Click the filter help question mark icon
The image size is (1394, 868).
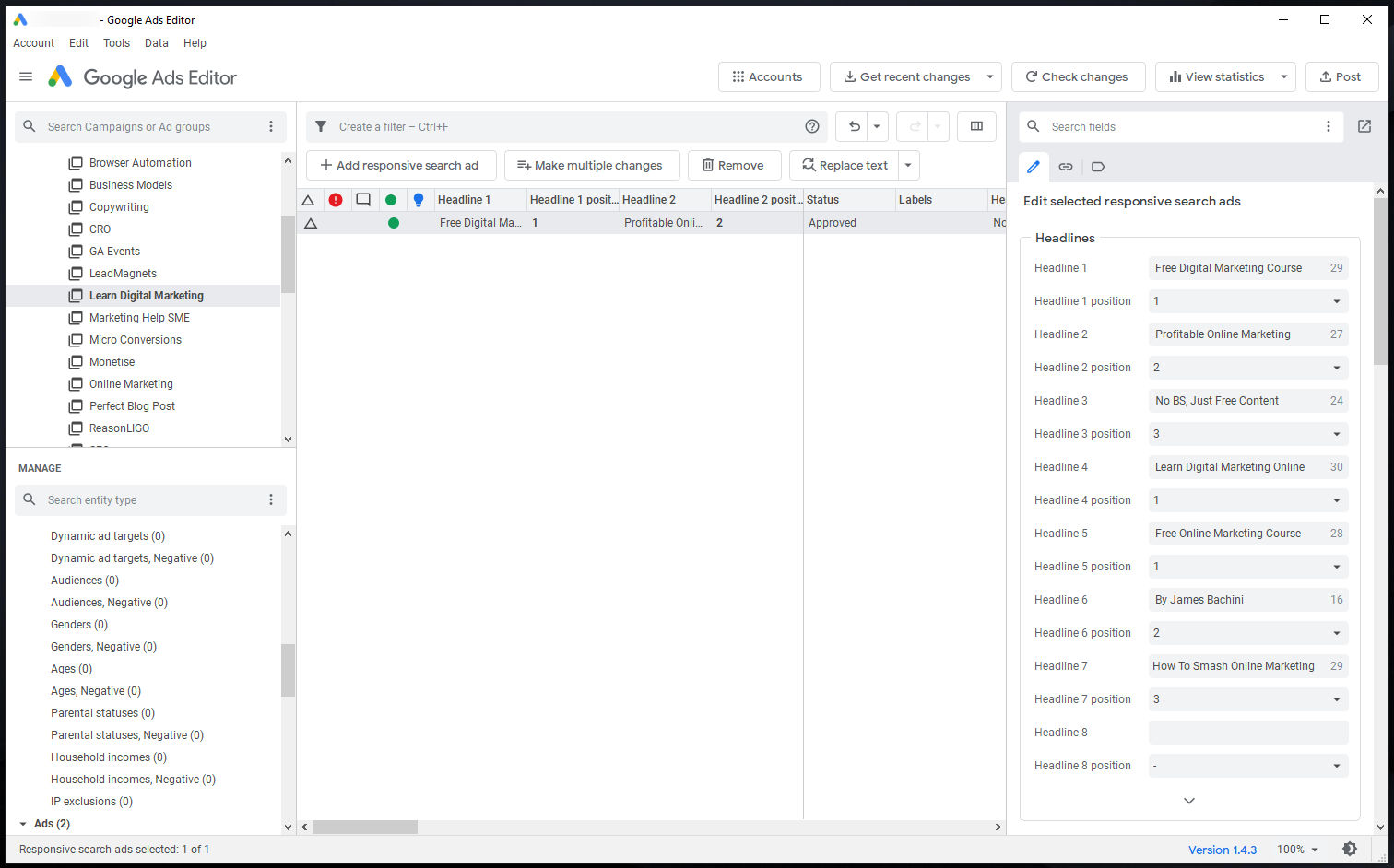tap(811, 126)
